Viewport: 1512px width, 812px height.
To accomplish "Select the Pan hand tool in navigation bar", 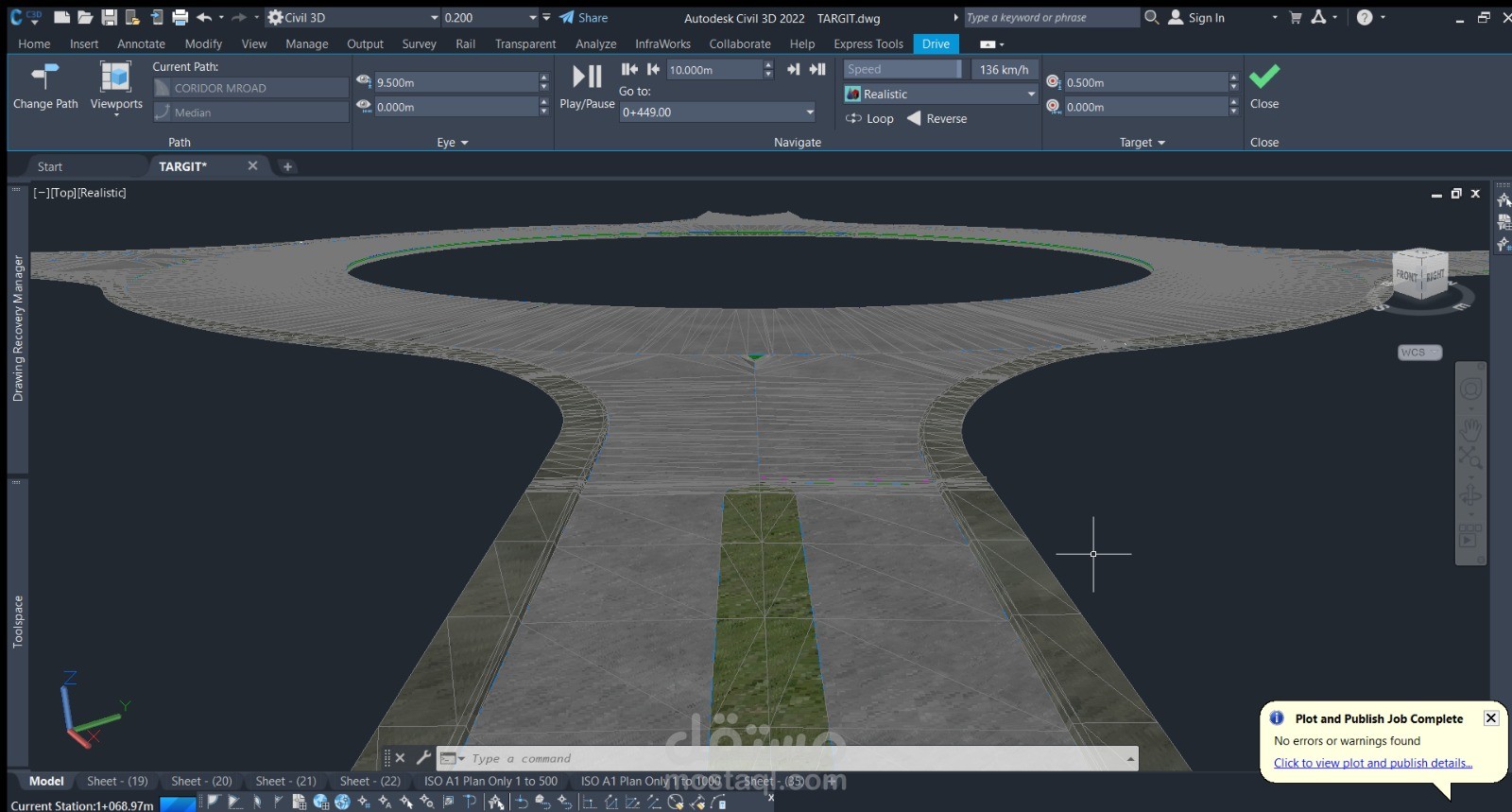I will tap(1470, 430).
